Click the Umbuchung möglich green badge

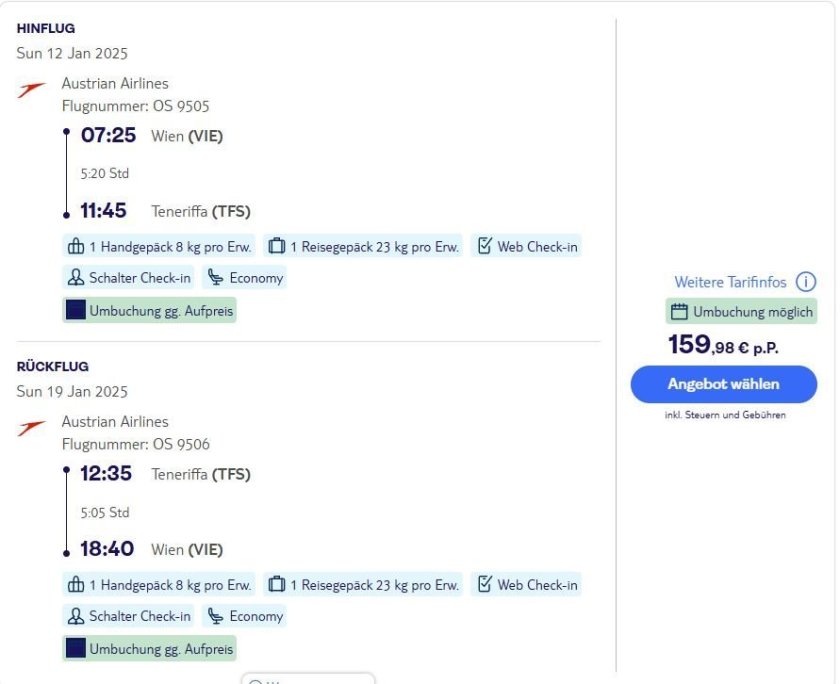741,312
